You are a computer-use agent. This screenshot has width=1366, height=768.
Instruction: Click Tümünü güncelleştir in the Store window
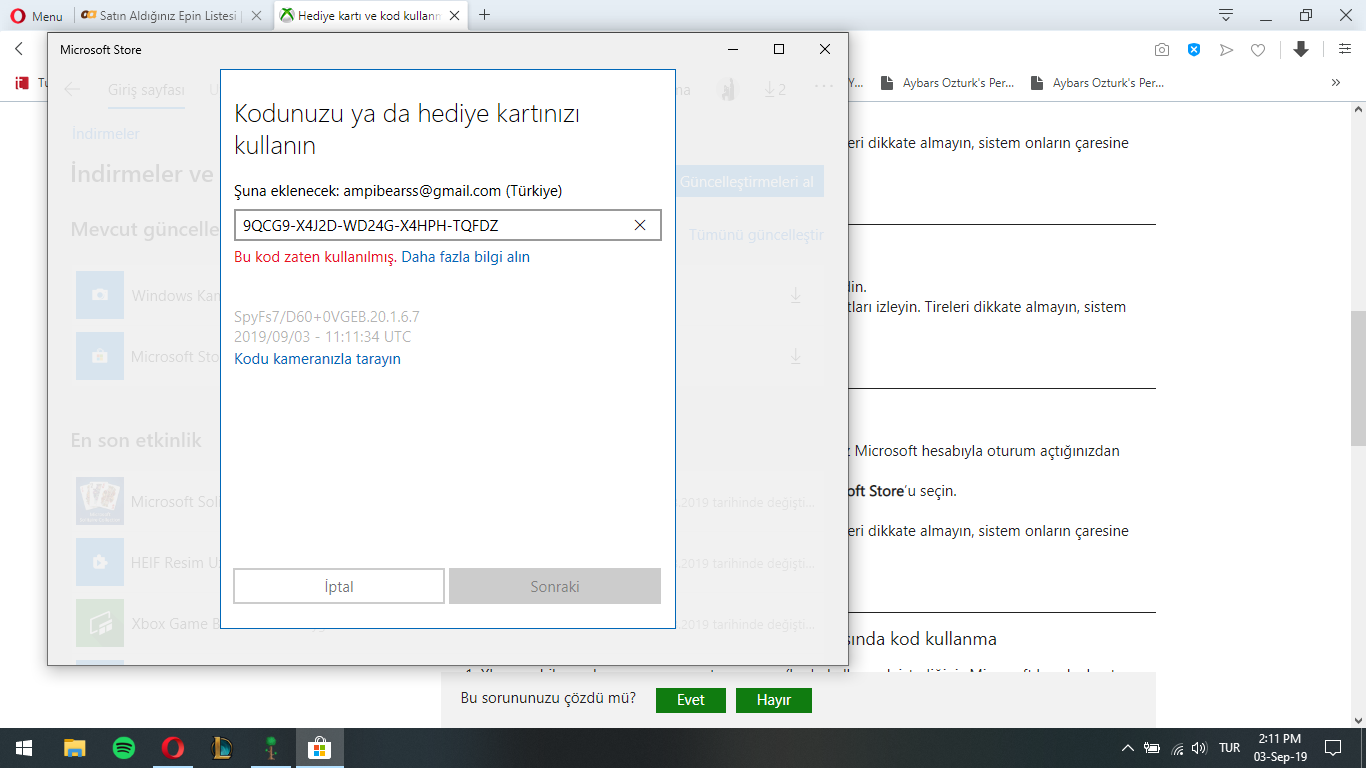[756, 235]
